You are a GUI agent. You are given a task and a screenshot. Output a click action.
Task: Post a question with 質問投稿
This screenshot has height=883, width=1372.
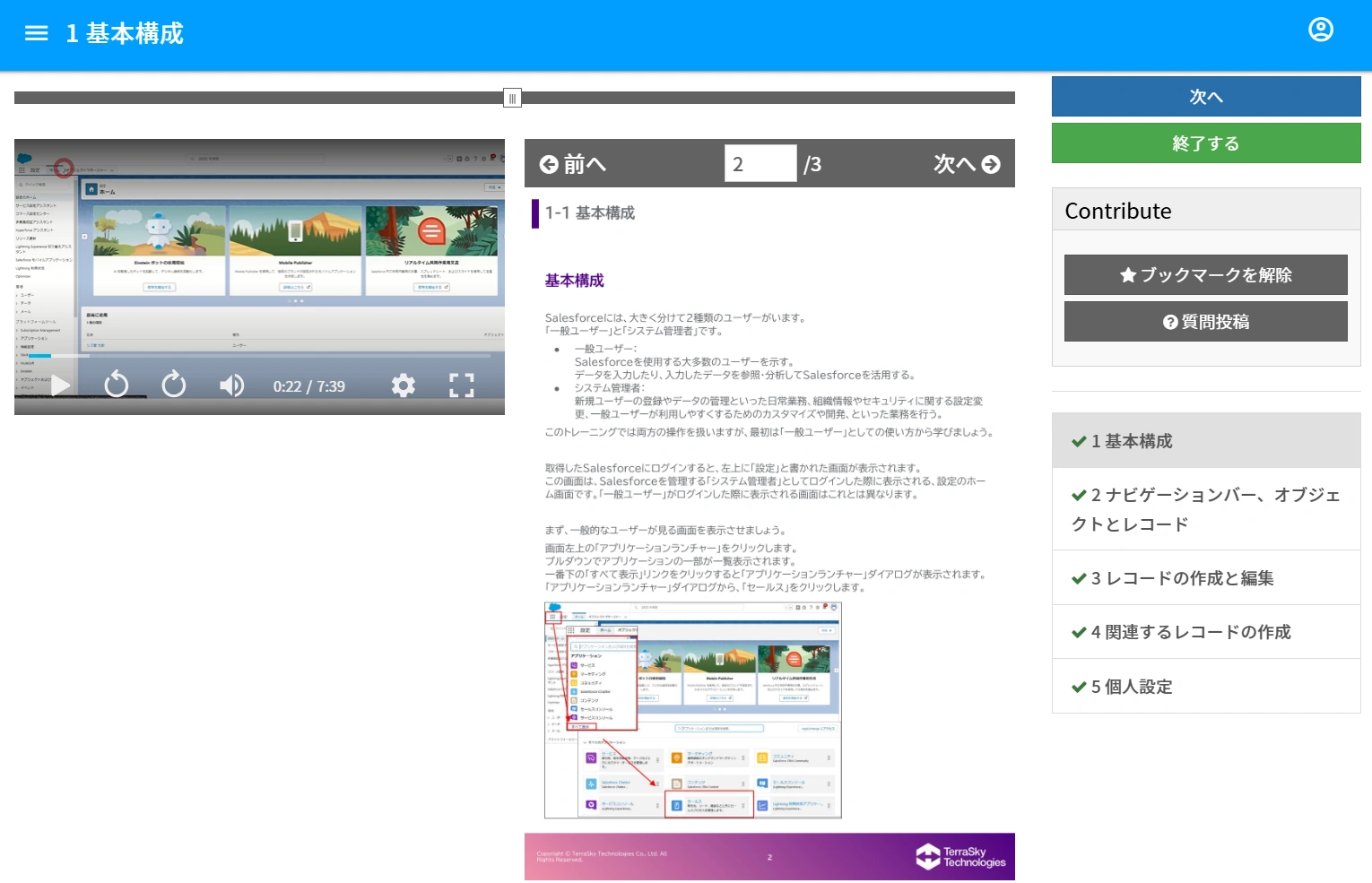pos(1206,322)
